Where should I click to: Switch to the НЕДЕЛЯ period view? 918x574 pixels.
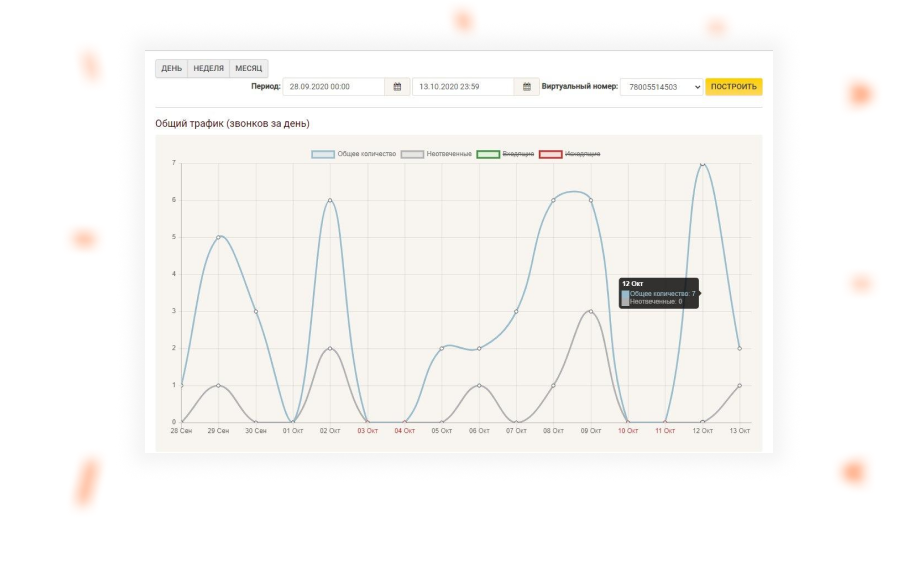[208, 69]
